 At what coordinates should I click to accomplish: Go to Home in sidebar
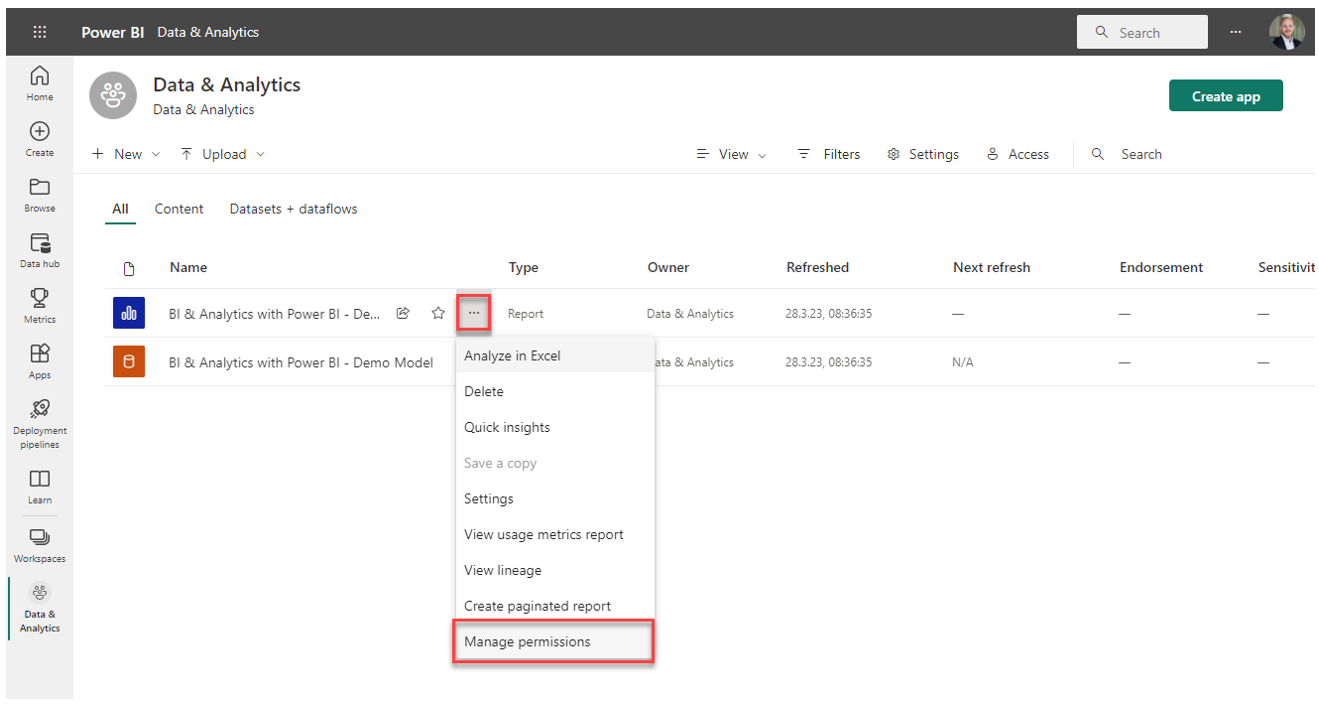tap(40, 84)
